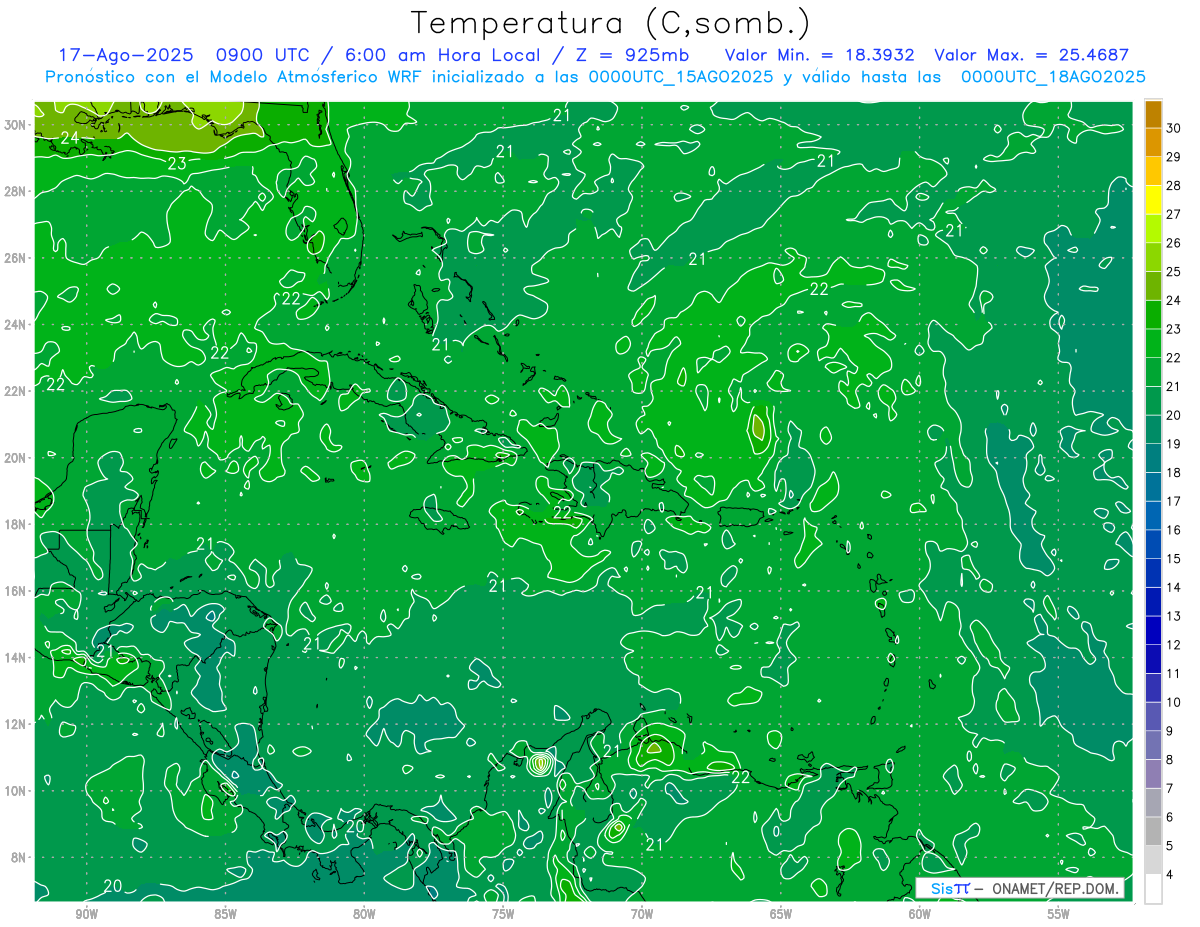
Task: Click the "18N" latitude label
Action: coord(14,524)
